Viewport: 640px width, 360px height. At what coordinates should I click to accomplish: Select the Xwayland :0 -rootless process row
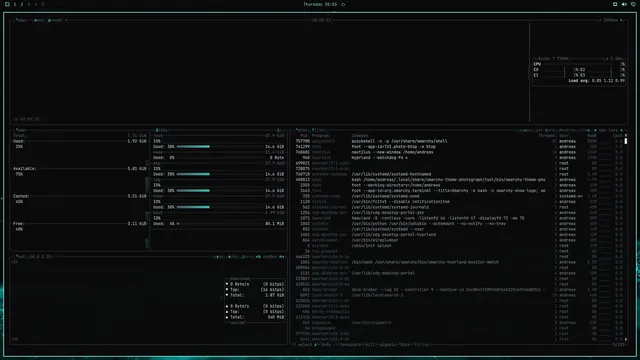459,218
